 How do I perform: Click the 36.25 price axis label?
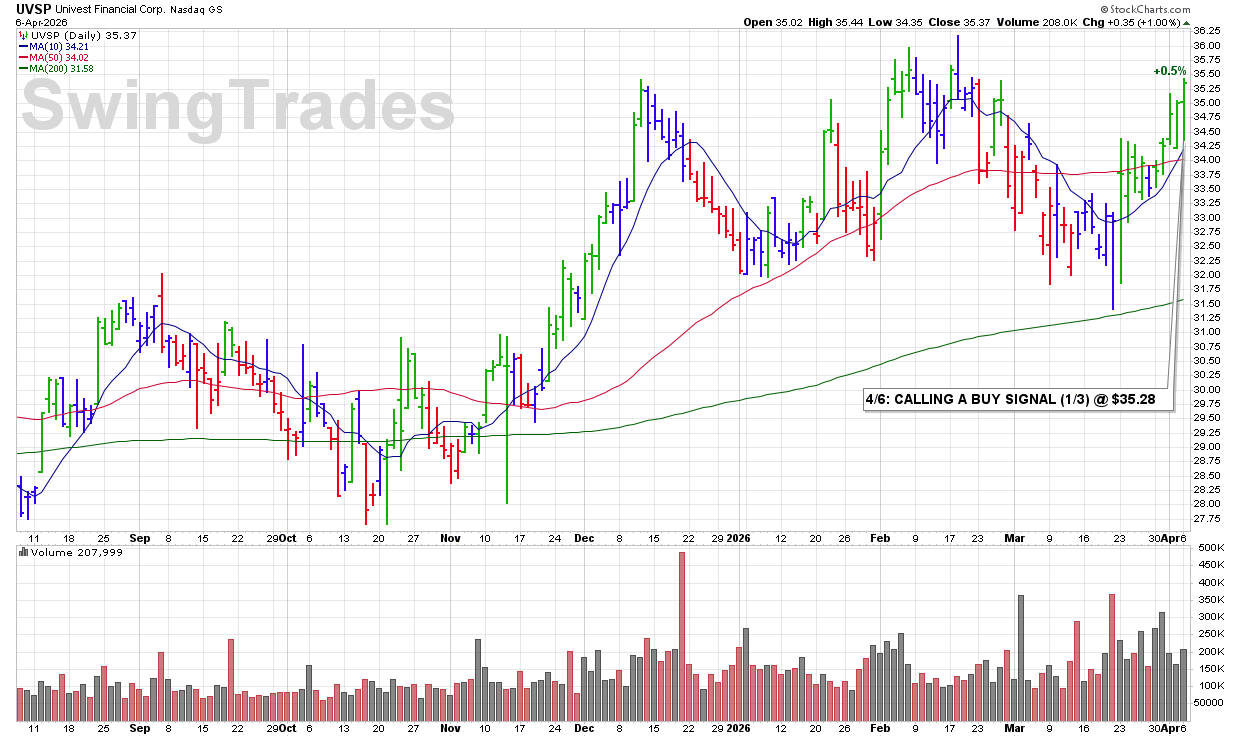coord(1205,30)
